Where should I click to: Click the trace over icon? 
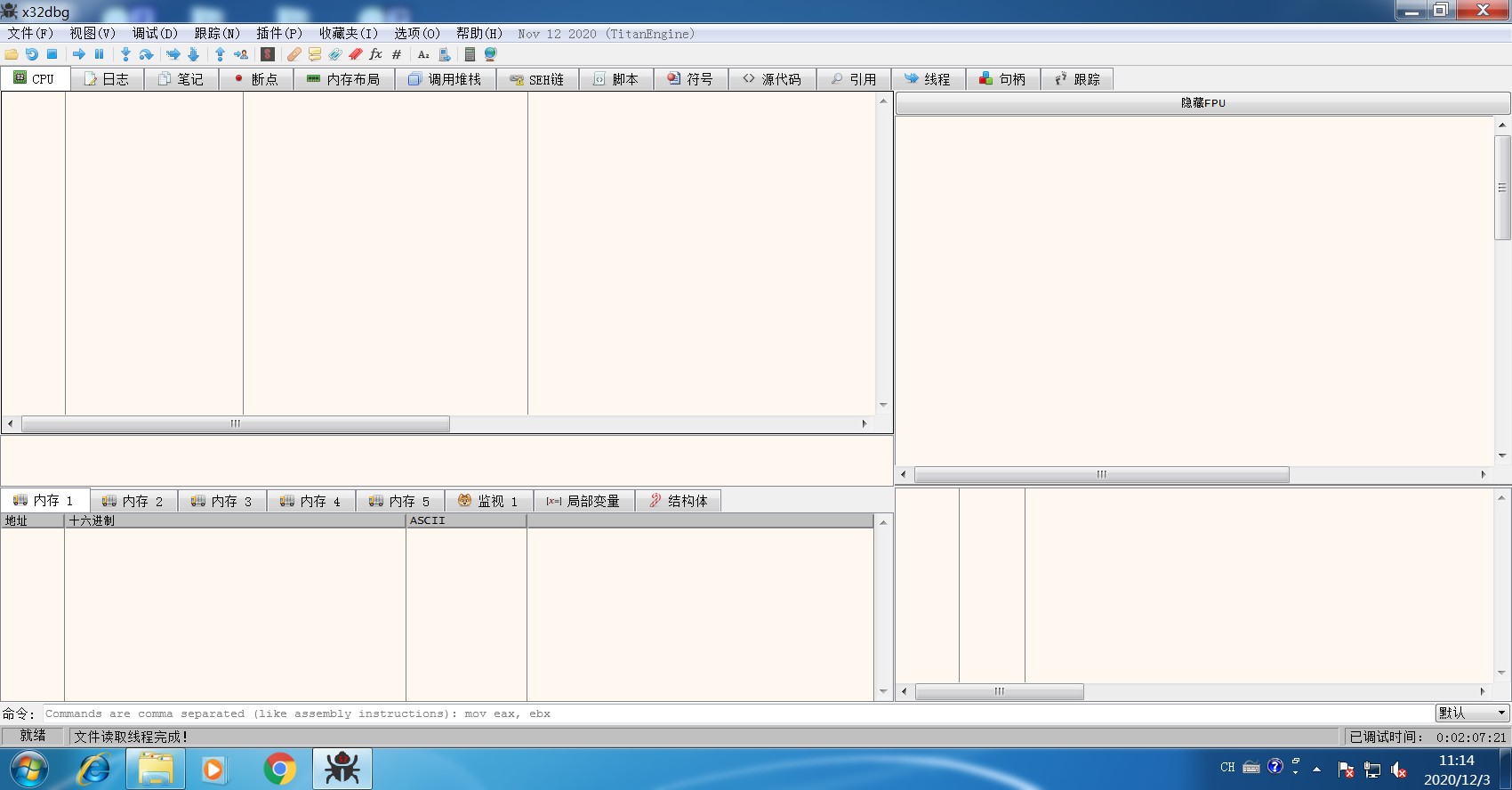pos(193,54)
